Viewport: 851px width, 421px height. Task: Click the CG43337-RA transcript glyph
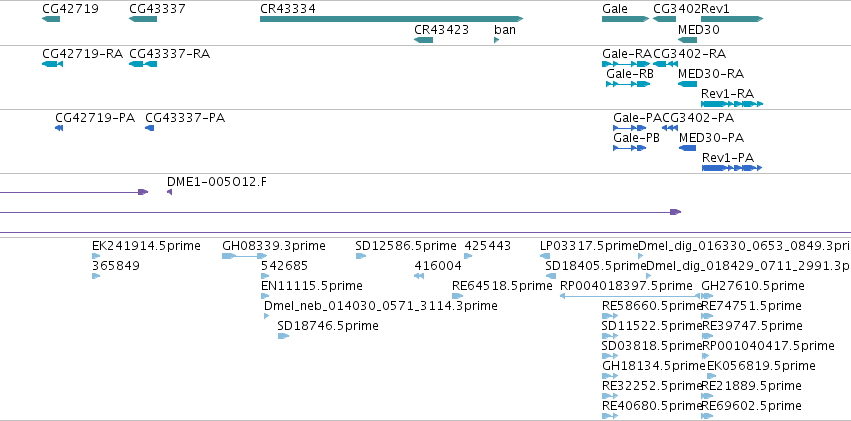pos(143,64)
